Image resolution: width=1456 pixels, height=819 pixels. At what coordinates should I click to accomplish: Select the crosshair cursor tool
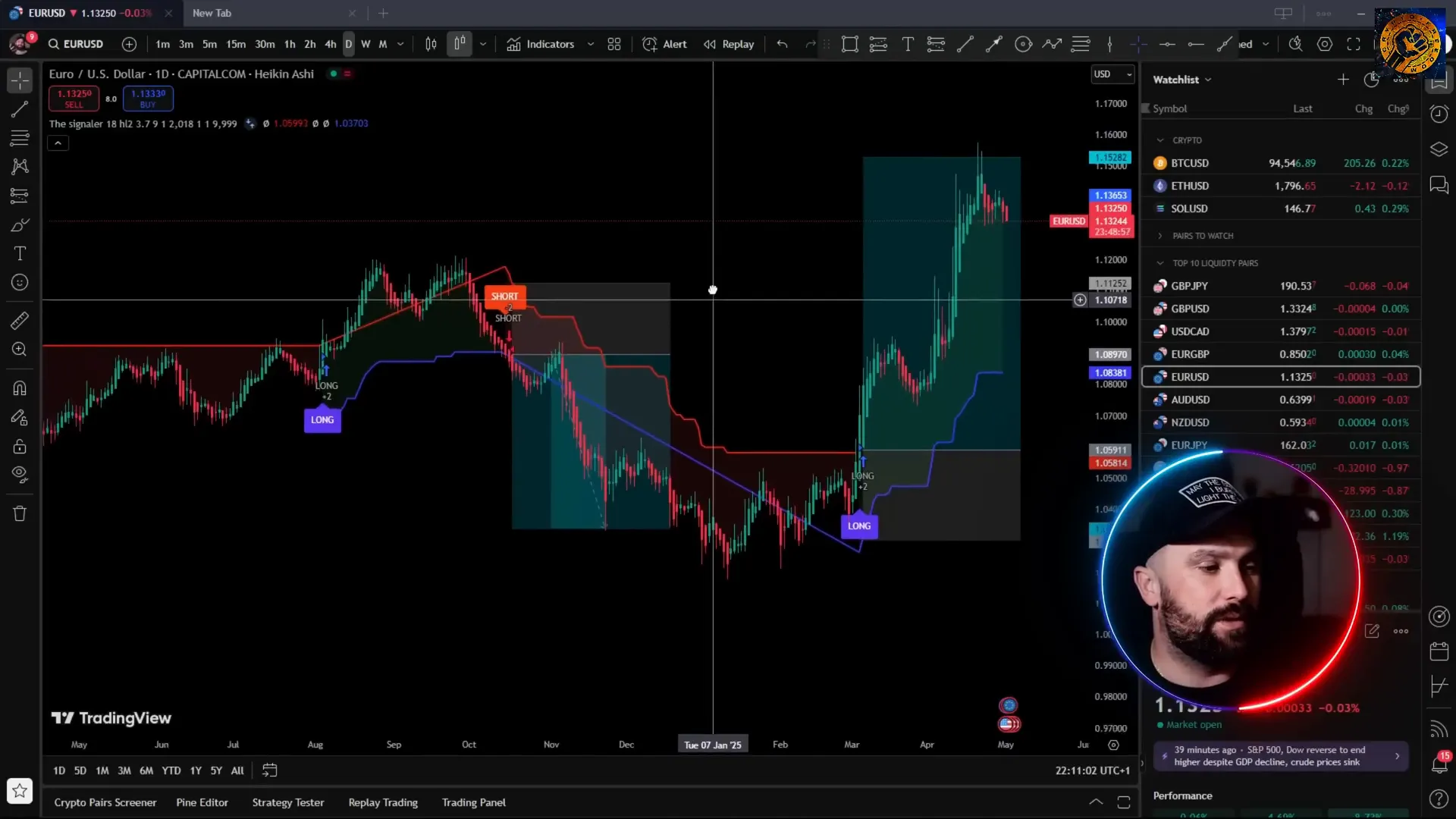click(x=20, y=80)
